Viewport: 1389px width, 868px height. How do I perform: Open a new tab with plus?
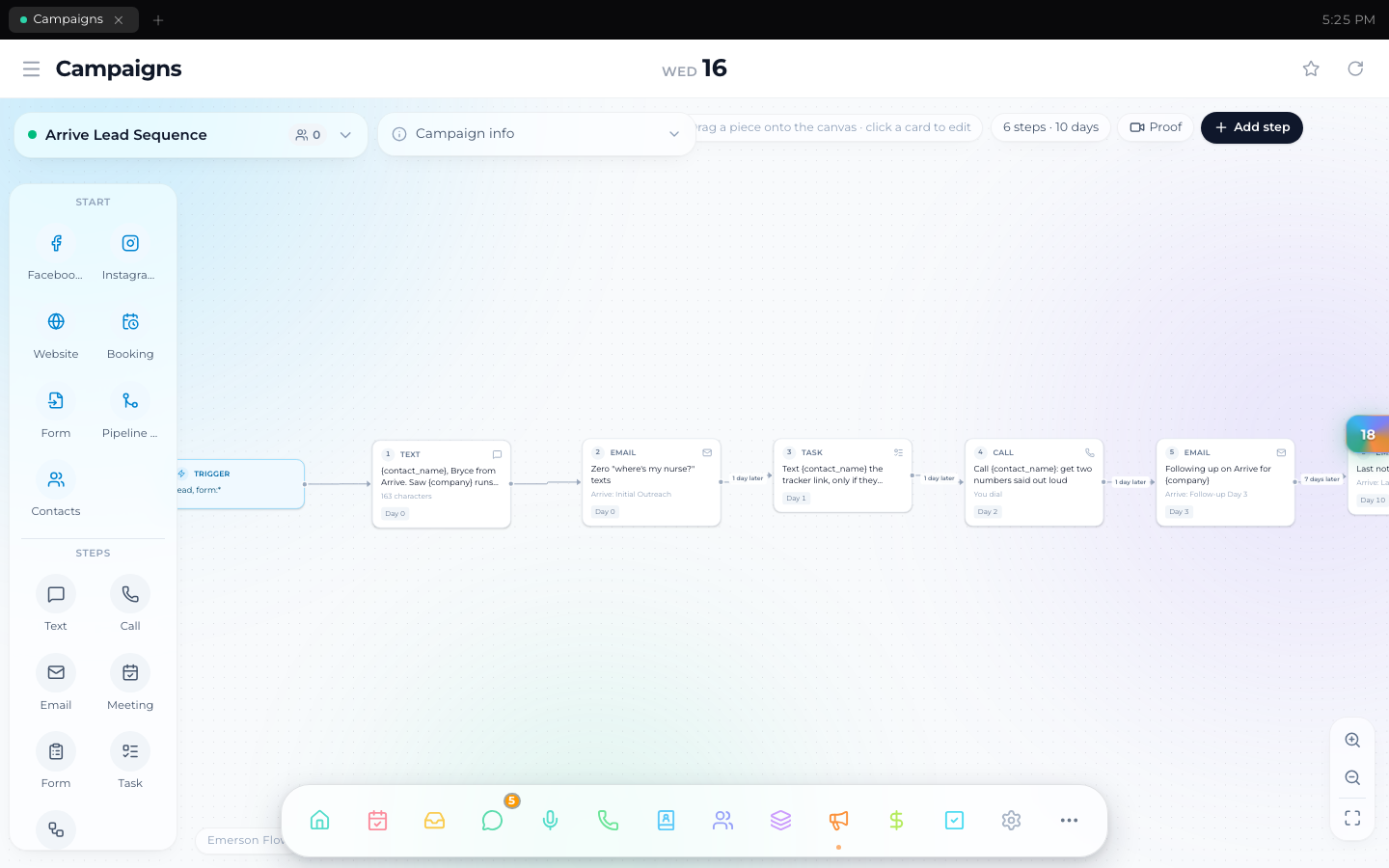click(158, 19)
